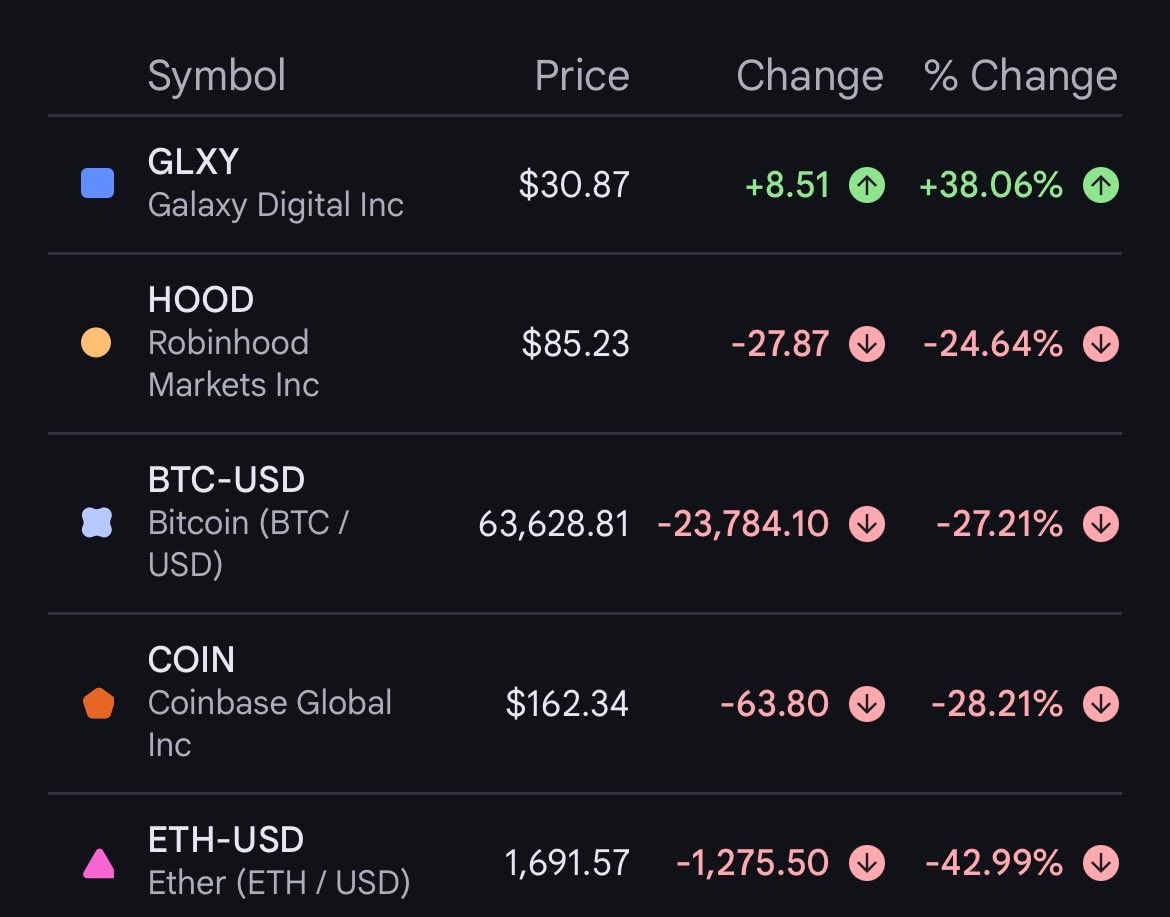Select the Bitcoin price 63,628.81

click(x=554, y=524)
